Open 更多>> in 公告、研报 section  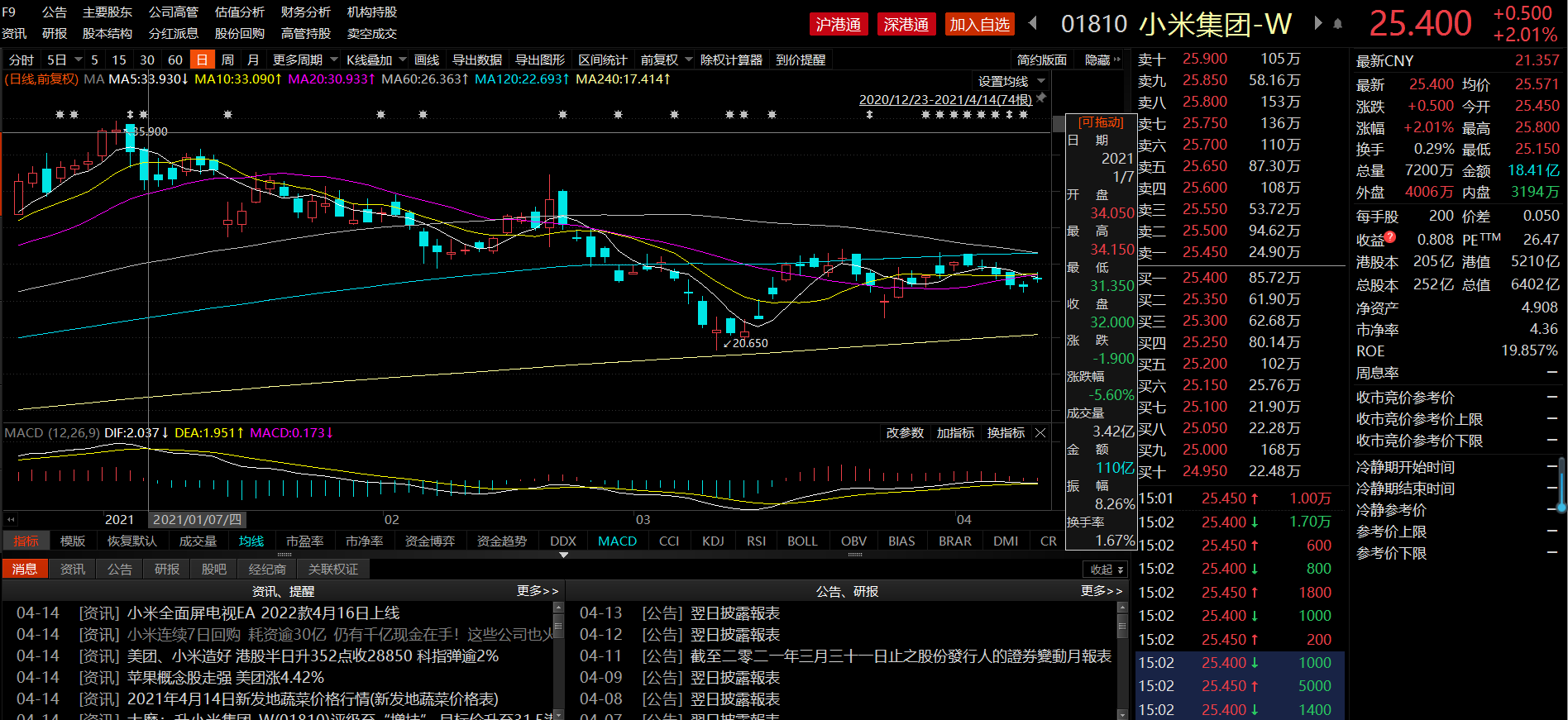[1102, 591]
